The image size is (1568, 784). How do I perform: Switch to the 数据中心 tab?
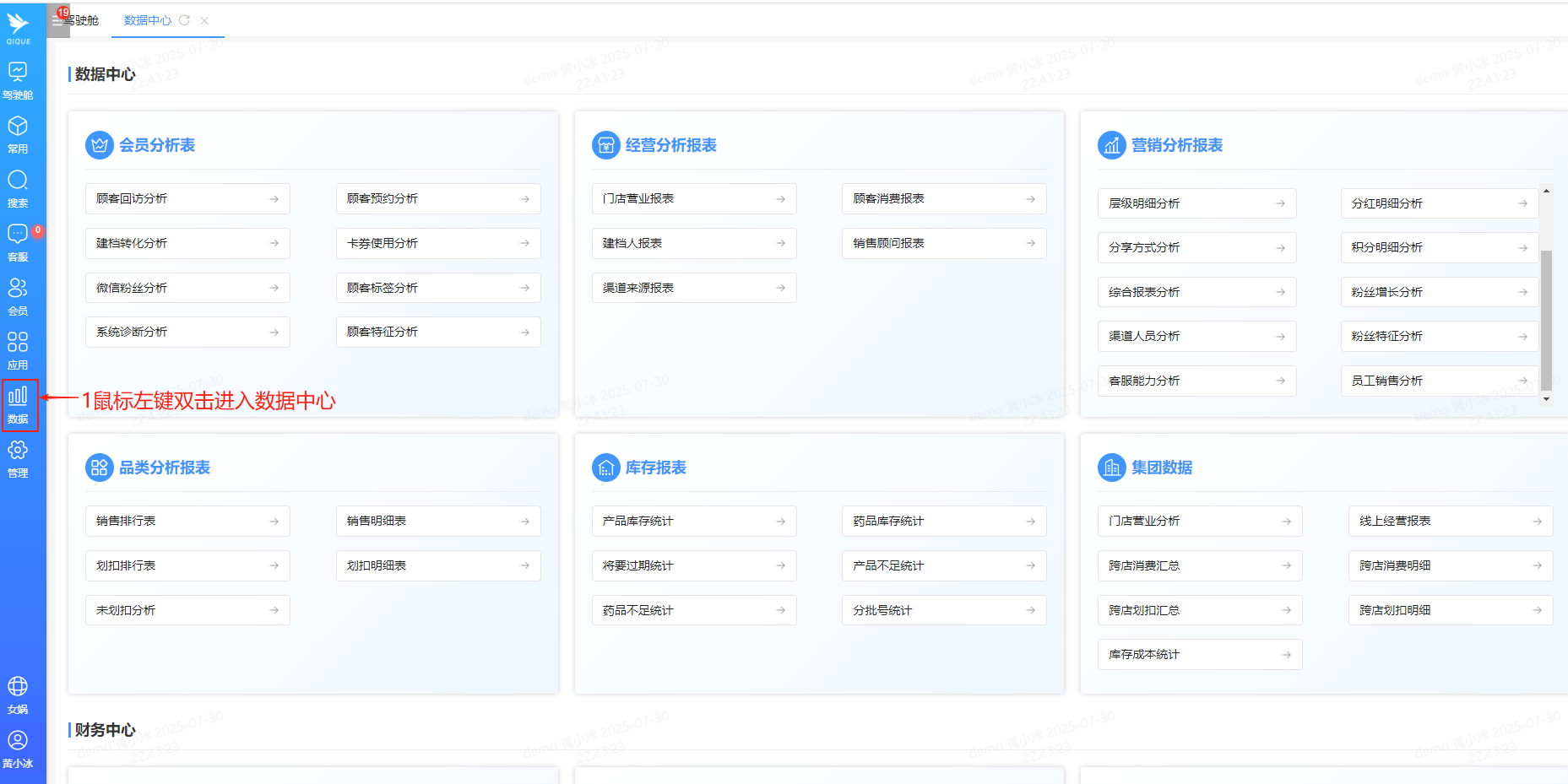[146, 20]
